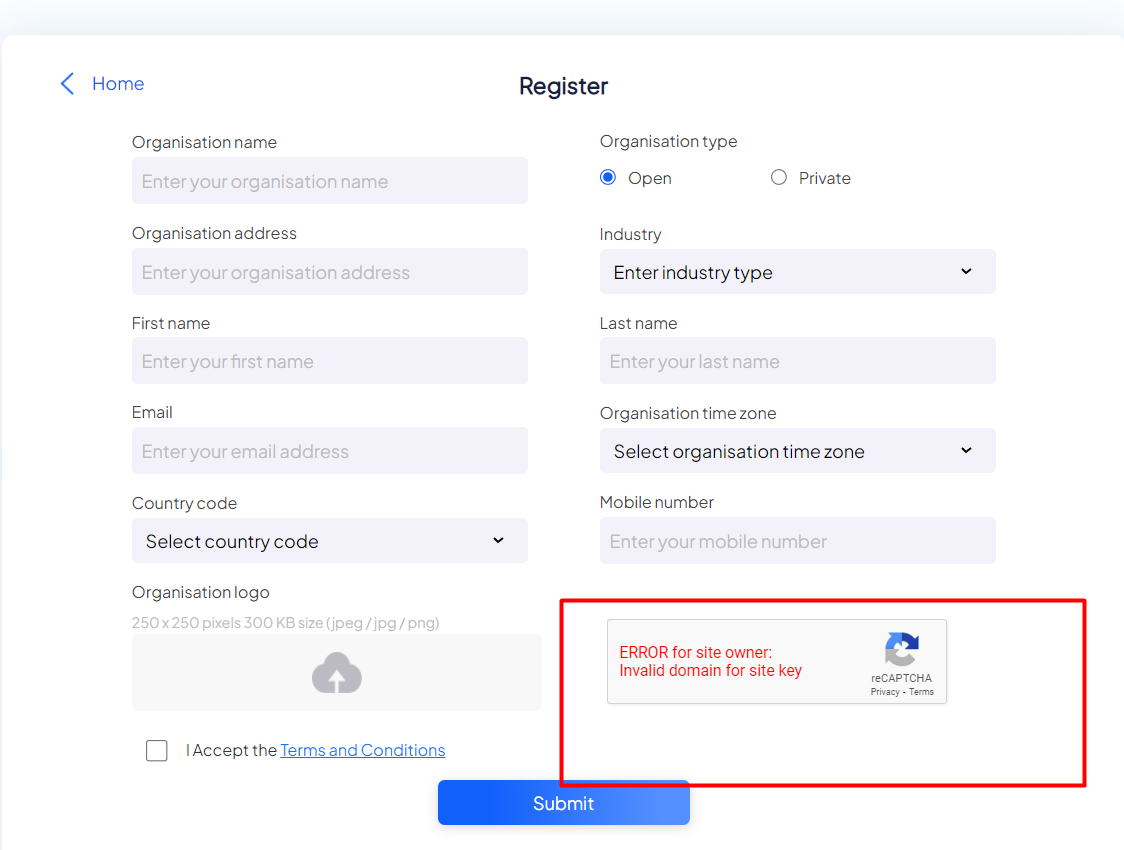The height and width of the screenshot is (850, 1124).
Task: Go back via the Home link
Action: point(118,84)
